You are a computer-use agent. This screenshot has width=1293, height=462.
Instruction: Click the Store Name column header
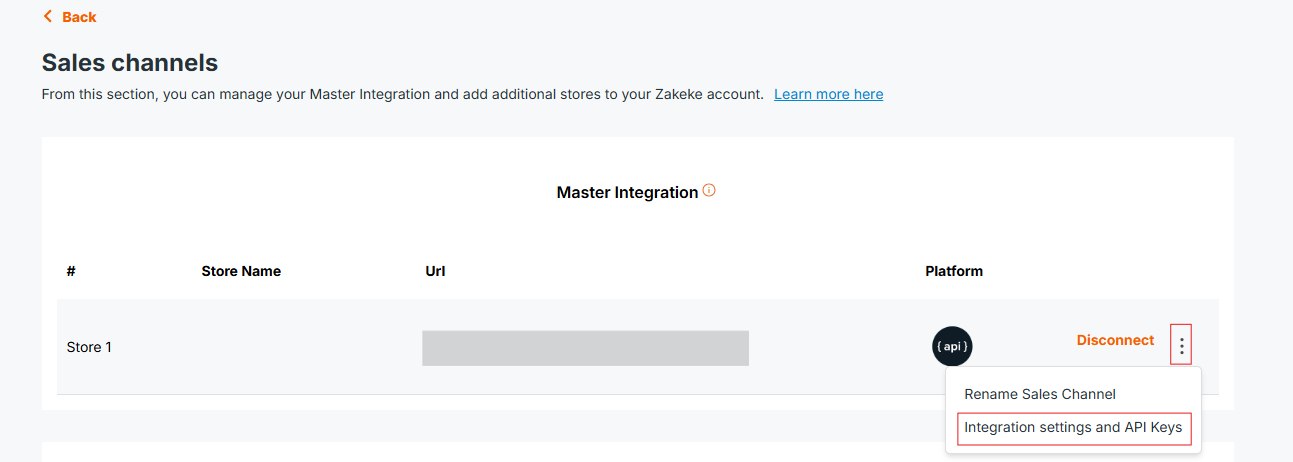[241, 271]
